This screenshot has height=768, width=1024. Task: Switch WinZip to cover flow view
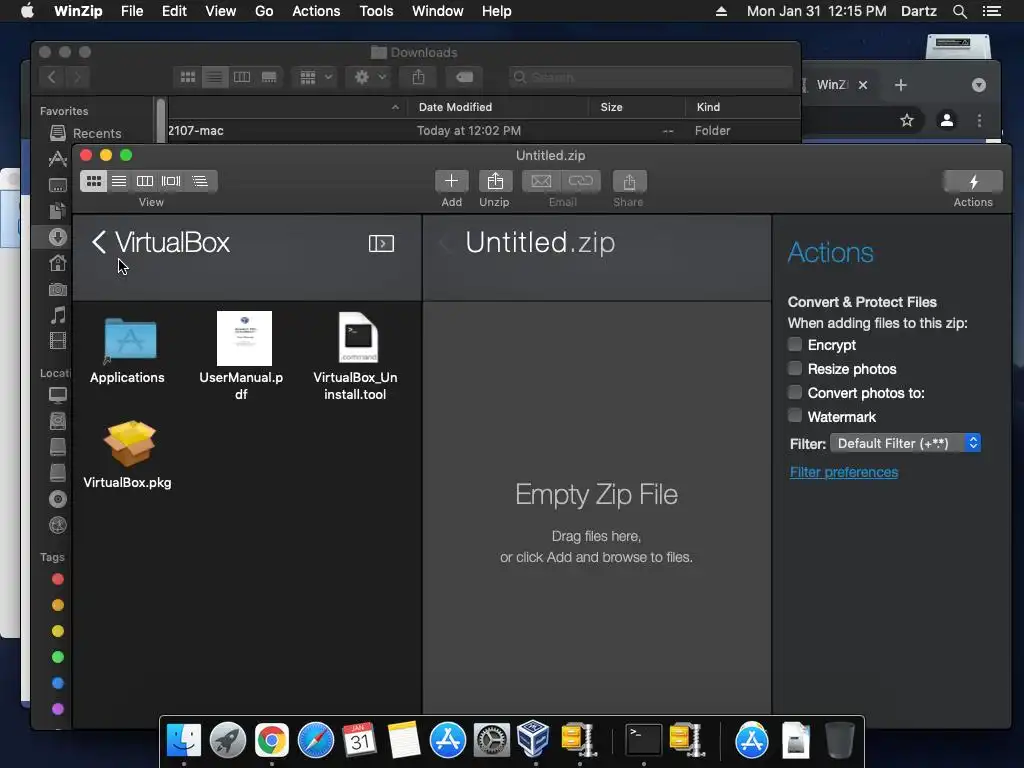(x=171, y=181)
